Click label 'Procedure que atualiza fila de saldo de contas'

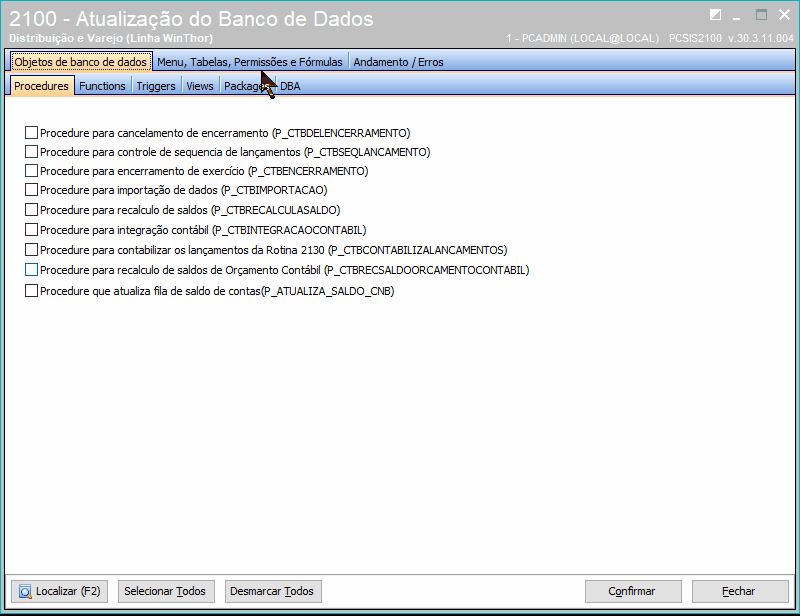tap(151, 290)
